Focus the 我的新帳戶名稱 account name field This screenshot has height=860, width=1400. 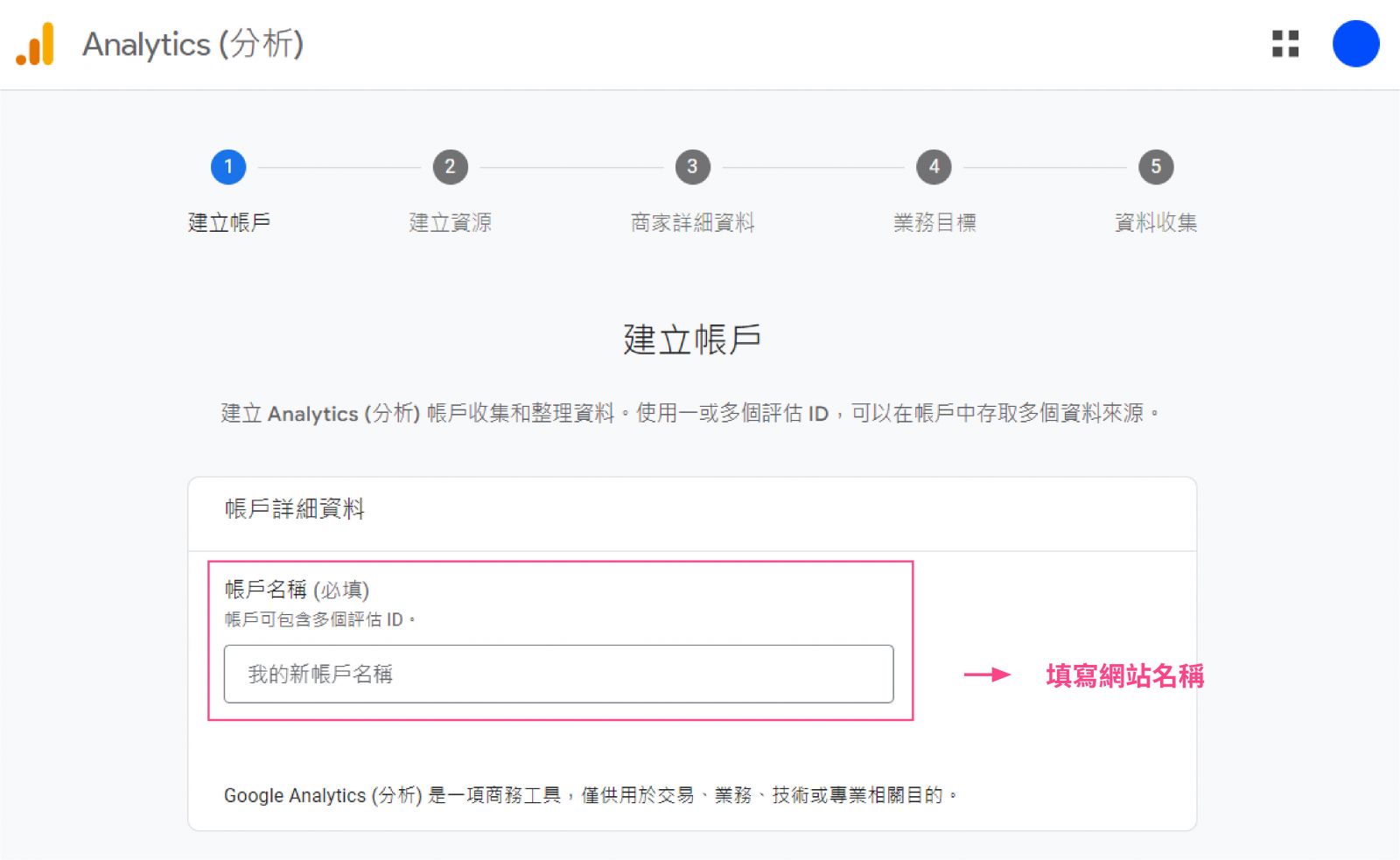pyautogui.click(x=558, y=674)
